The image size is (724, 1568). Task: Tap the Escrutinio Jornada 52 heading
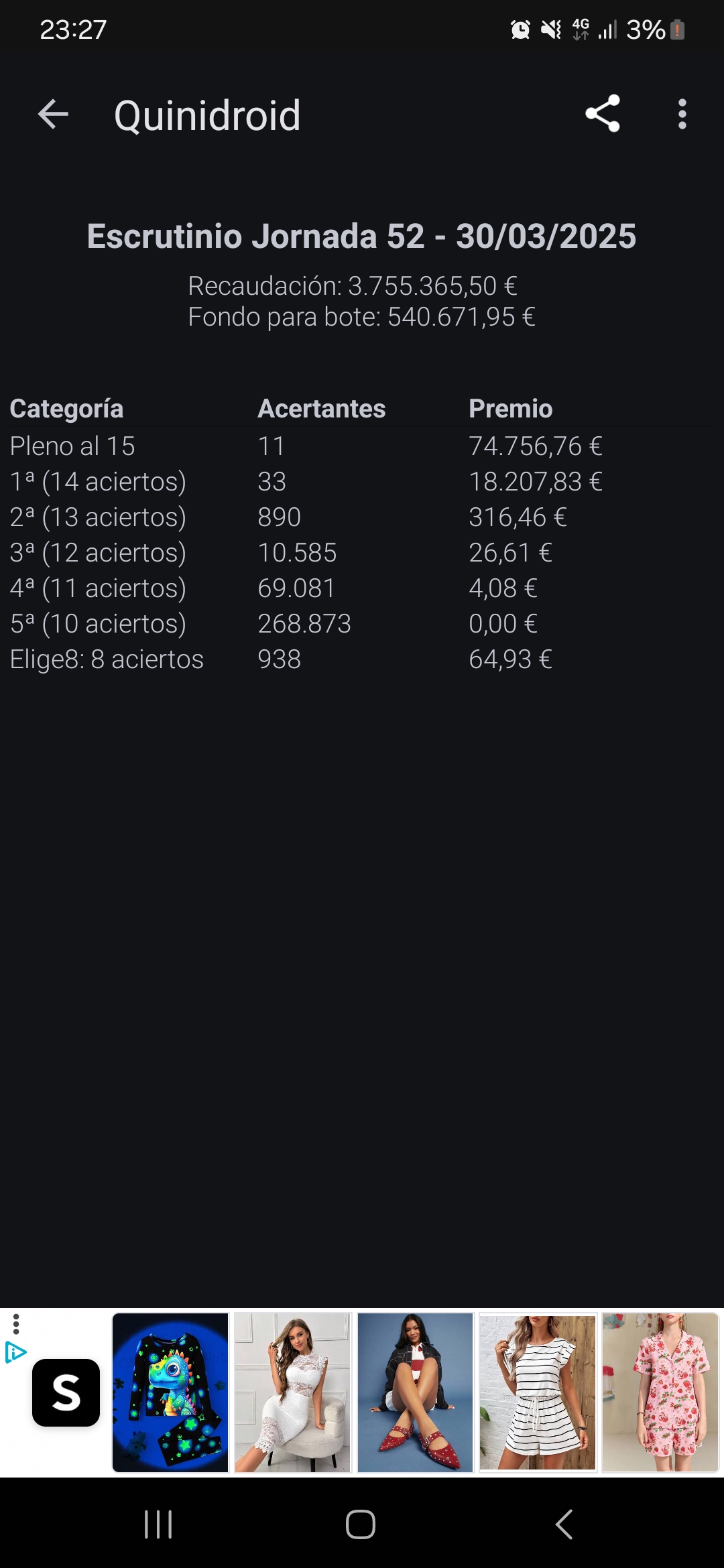pos(361,237)
